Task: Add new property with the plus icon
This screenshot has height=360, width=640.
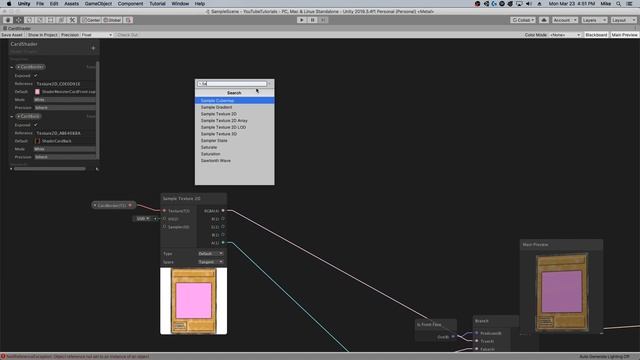Action: click(x=93, y=48)
